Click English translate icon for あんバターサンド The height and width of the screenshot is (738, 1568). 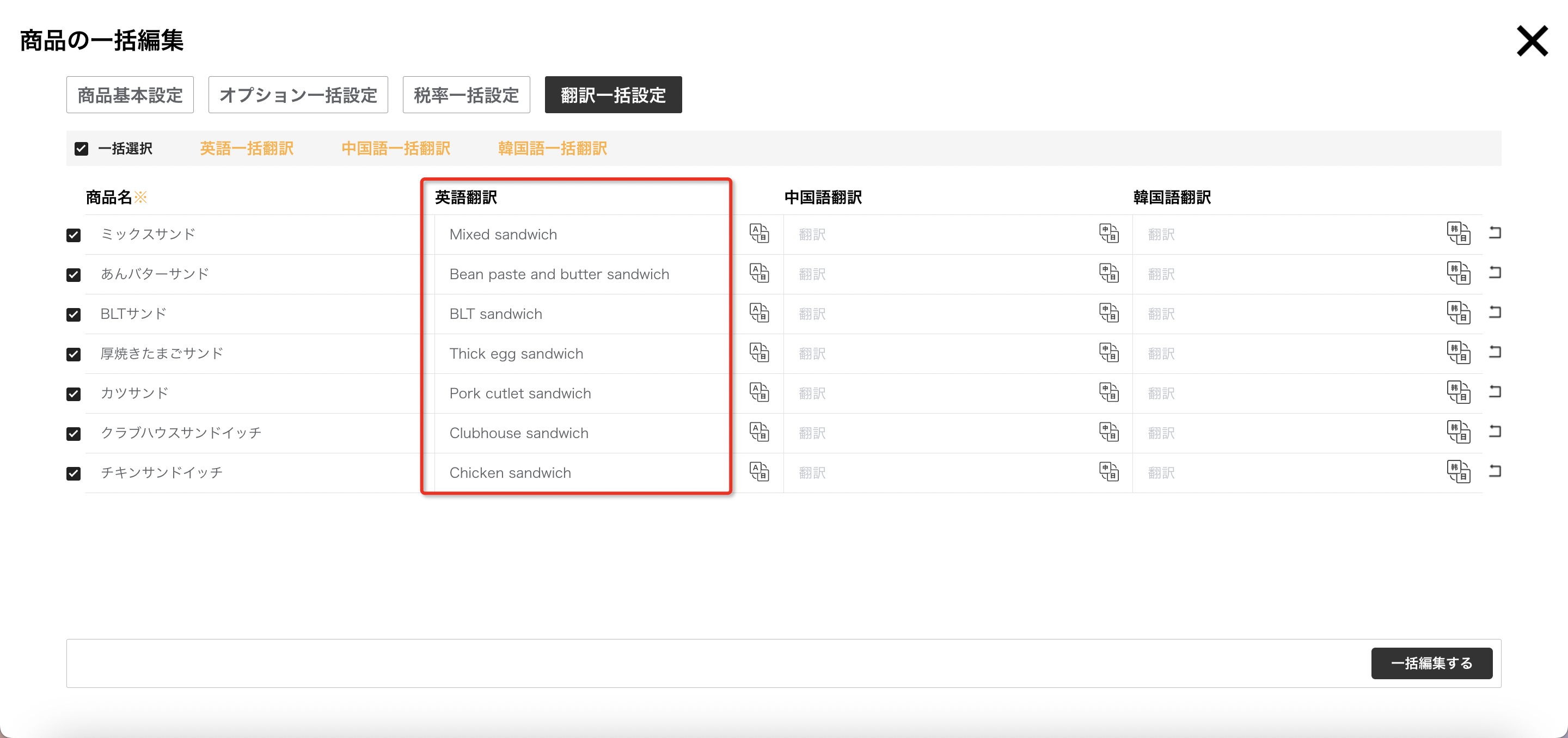click(759, 273)
